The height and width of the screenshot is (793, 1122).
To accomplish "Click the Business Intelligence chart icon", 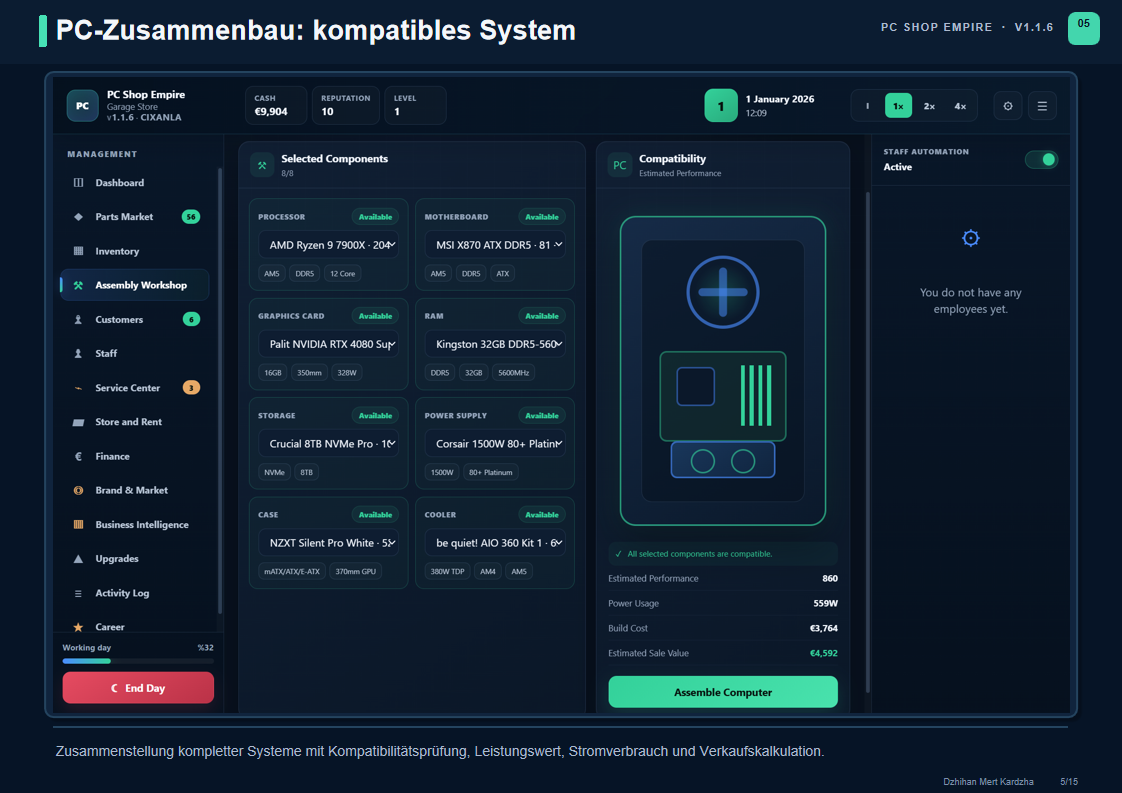I will (x=79, y=525).
